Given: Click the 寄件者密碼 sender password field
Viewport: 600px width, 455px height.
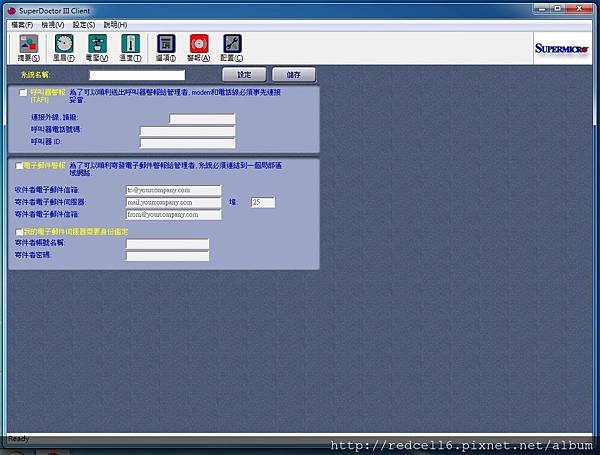Looking at the screenshot, I should 168,256.
